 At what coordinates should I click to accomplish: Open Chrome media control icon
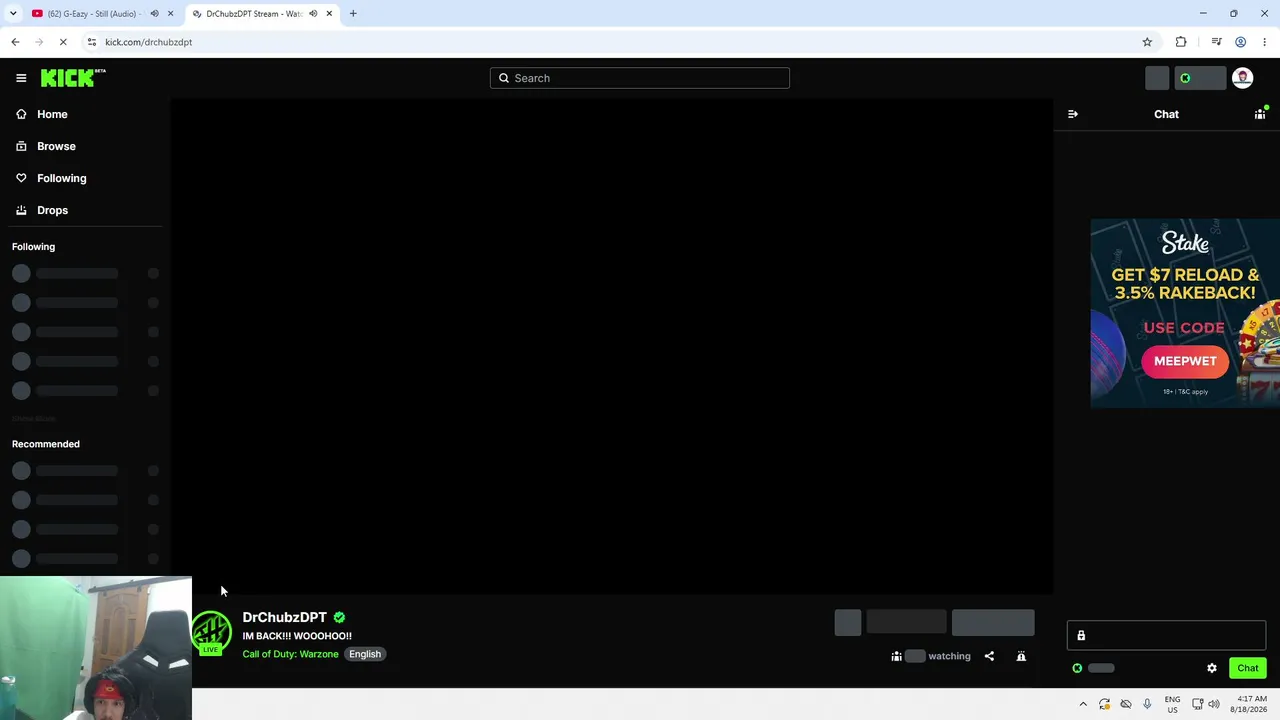tap(1216, 42)
